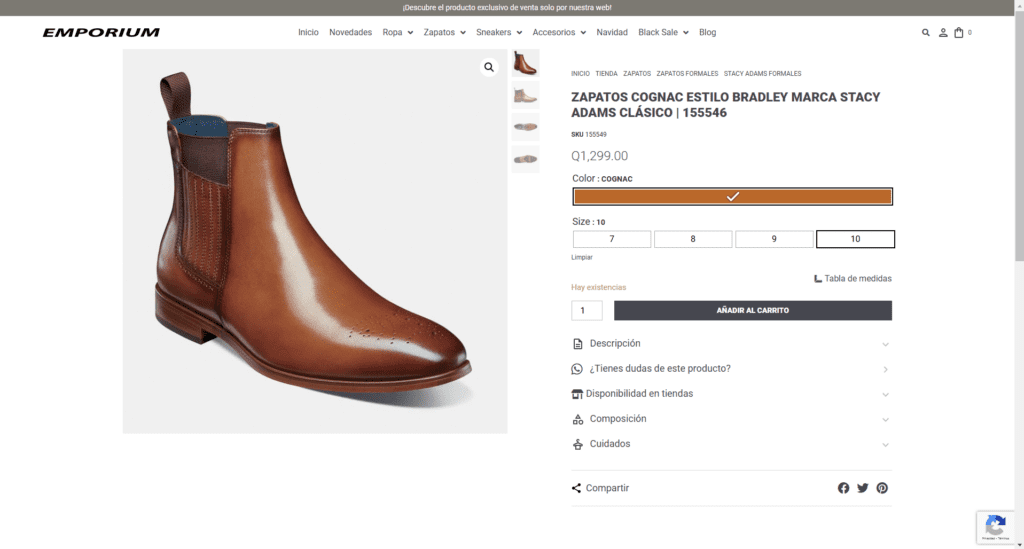
Task: Expand the Descripción section chevron
Action: pyautogui.click(x=886, y=344)
